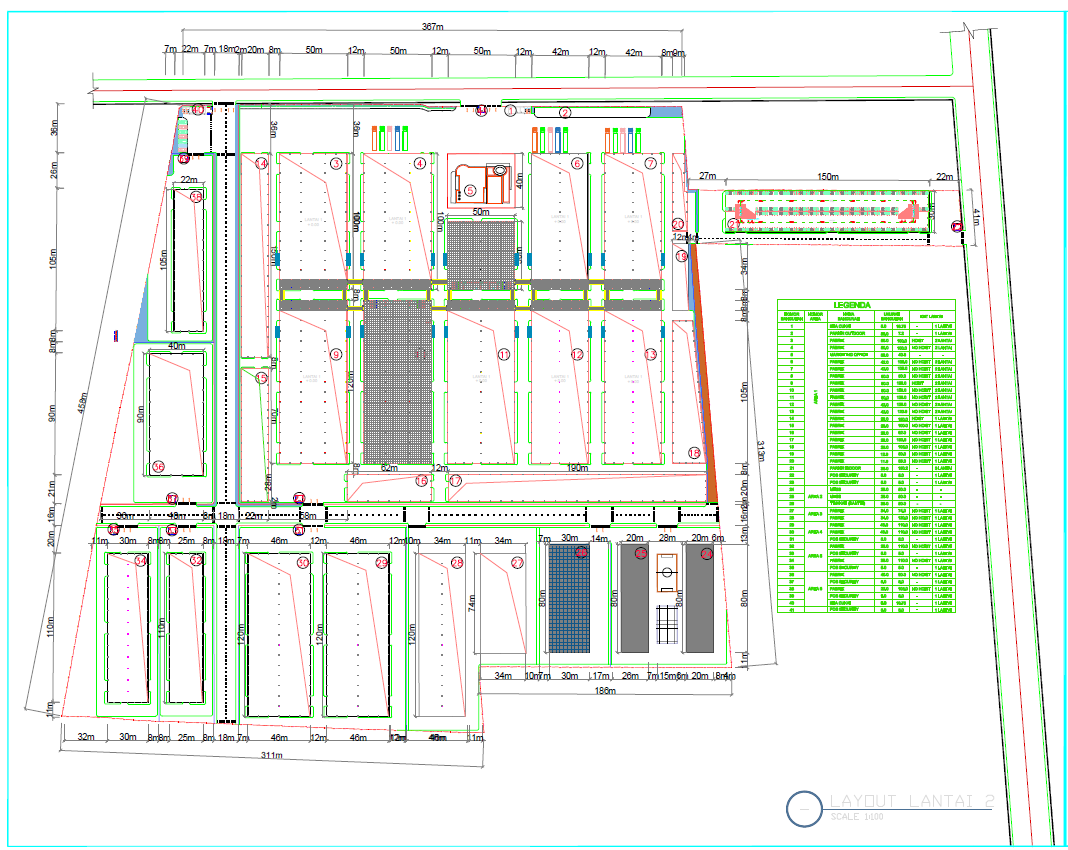Click the blue grid hatched area 26
Image resolution: width=1068 pixels, height=850 pixels.
click(x=569, y=598)
